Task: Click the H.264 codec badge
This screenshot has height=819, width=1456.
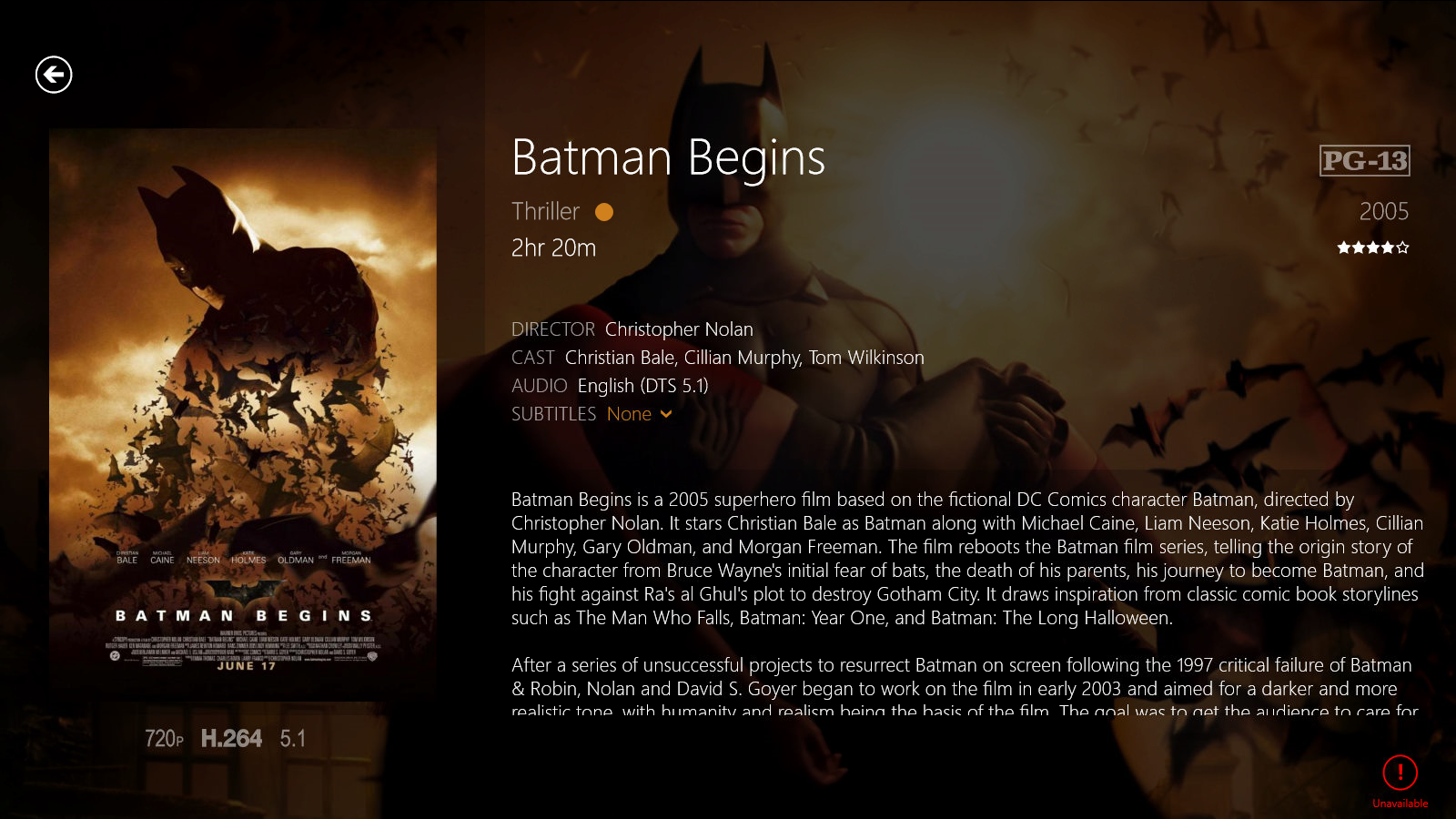Action: click(231, 738)
